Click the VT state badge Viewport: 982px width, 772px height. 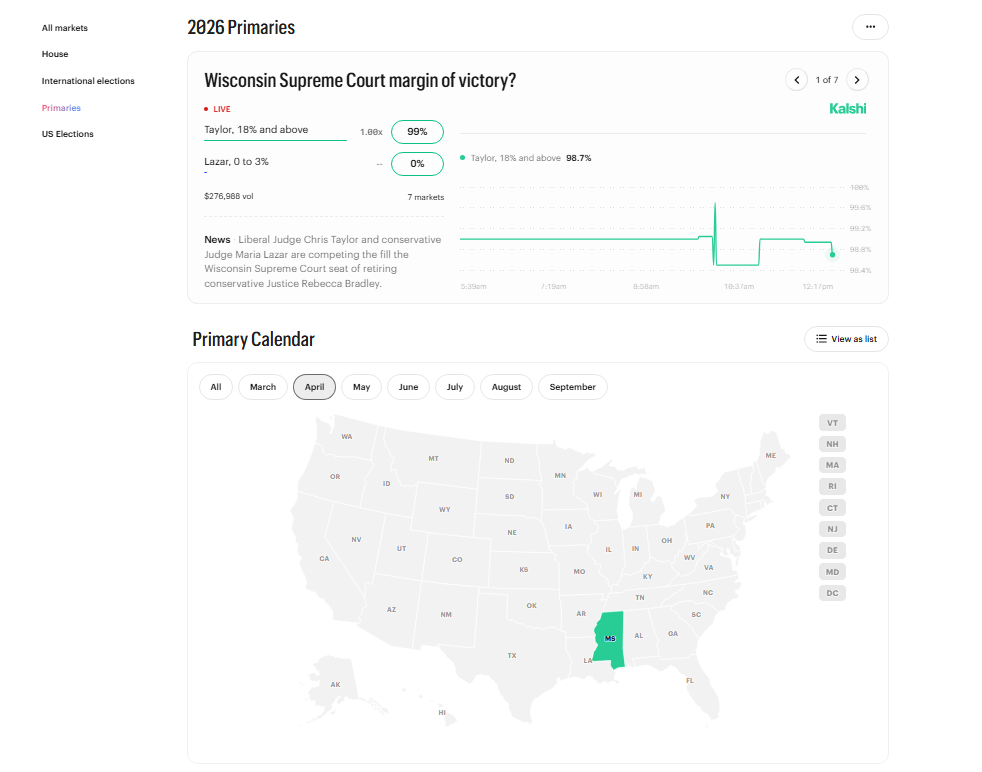click(832, 422)
